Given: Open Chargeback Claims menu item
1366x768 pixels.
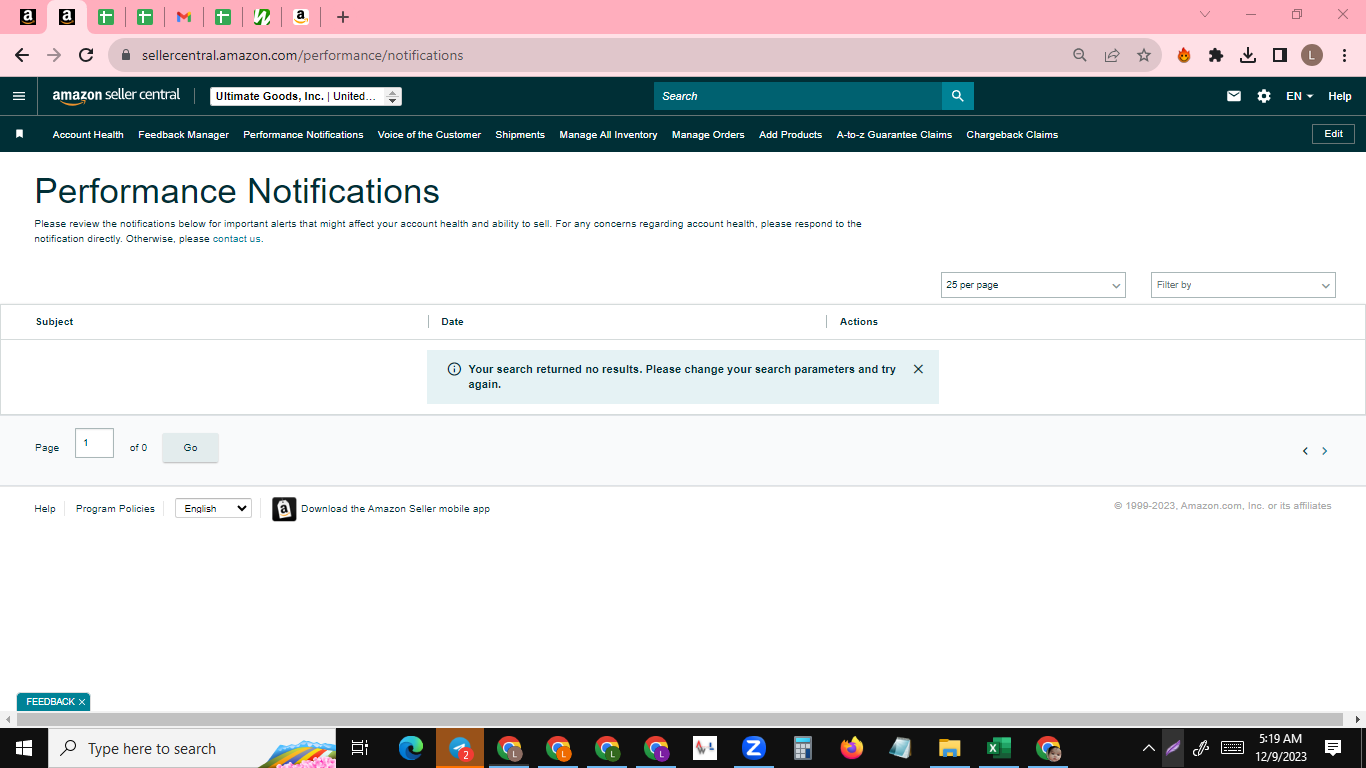Looking at the screenshot, I should pyautogui.click(x=1012, y=134).
